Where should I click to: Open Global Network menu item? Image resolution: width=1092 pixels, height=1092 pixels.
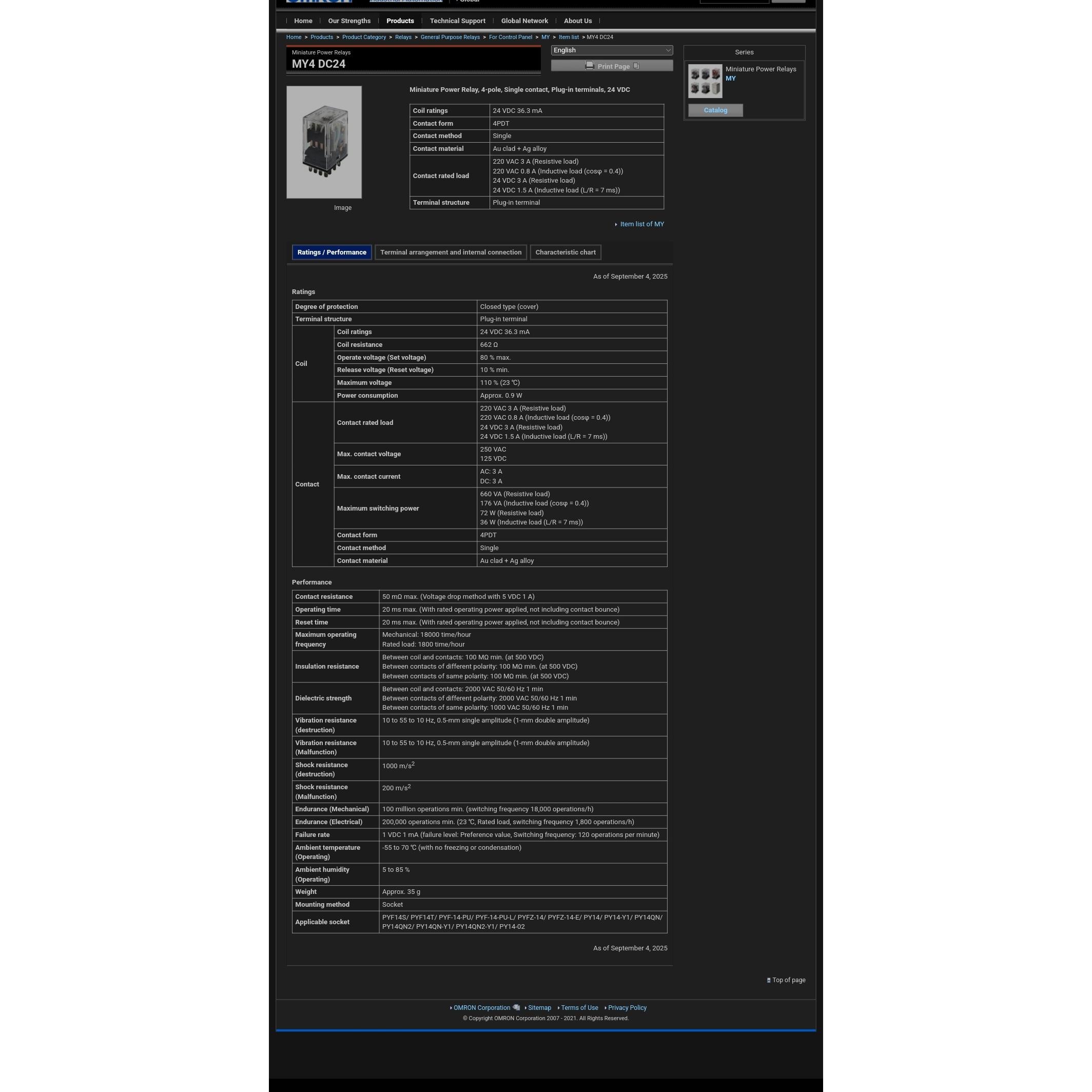[524, 21]
